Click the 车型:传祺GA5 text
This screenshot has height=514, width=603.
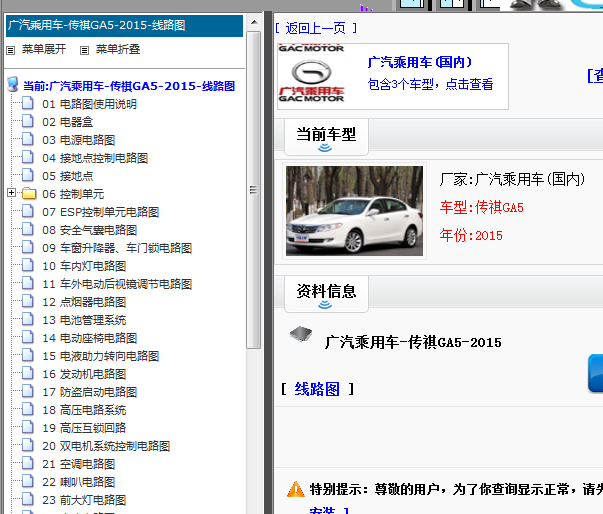coord(481,208)
